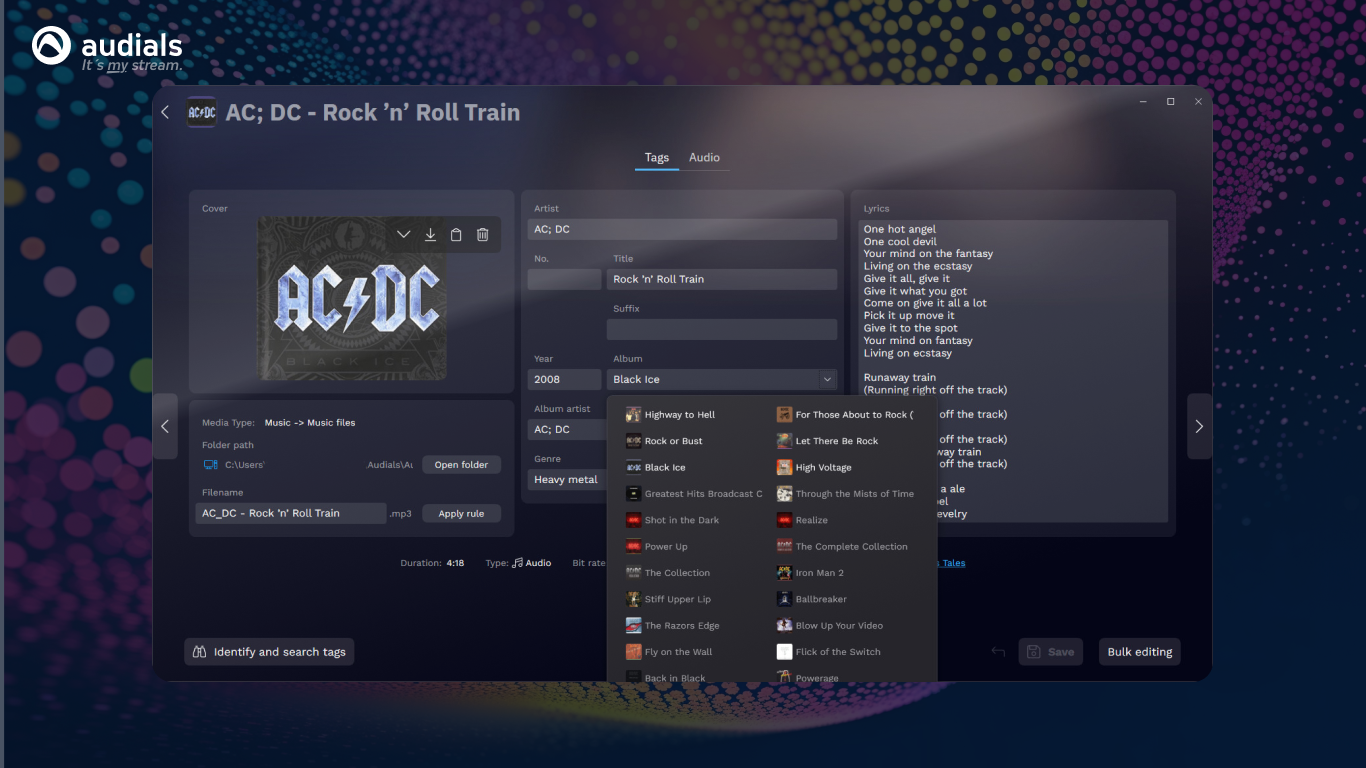
Task: Go to the next track with right arrow
Action: (1199, 426)
